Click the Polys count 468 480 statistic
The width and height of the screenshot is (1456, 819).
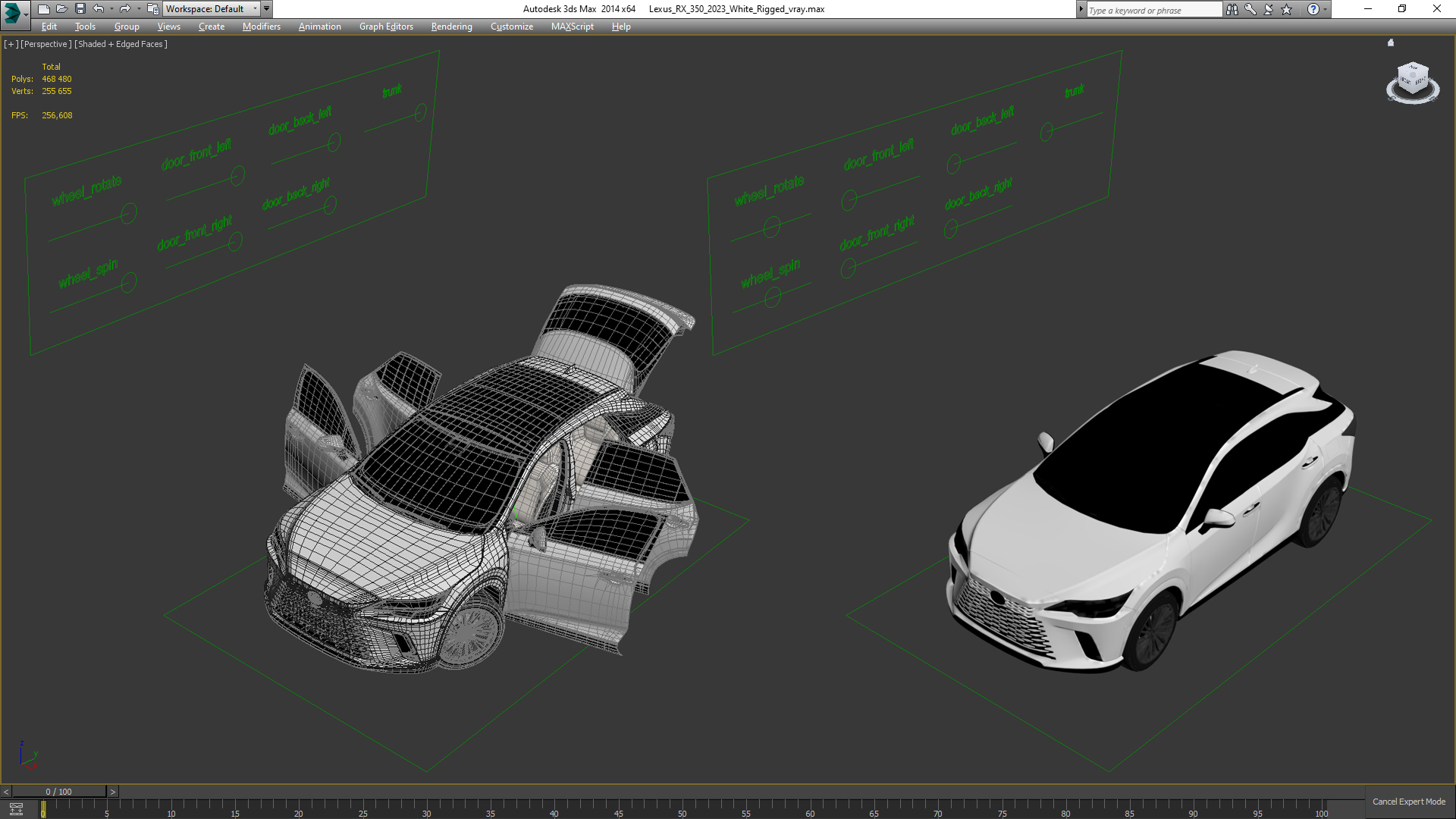coord(57,79)
